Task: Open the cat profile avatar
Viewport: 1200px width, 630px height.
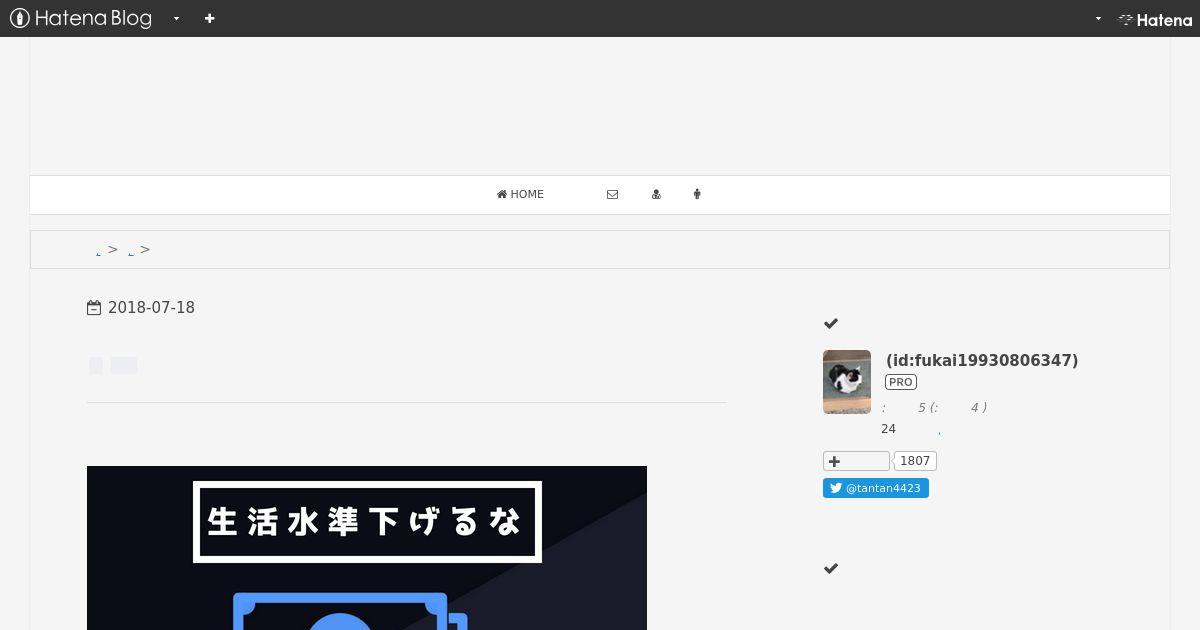Action: 847,382
